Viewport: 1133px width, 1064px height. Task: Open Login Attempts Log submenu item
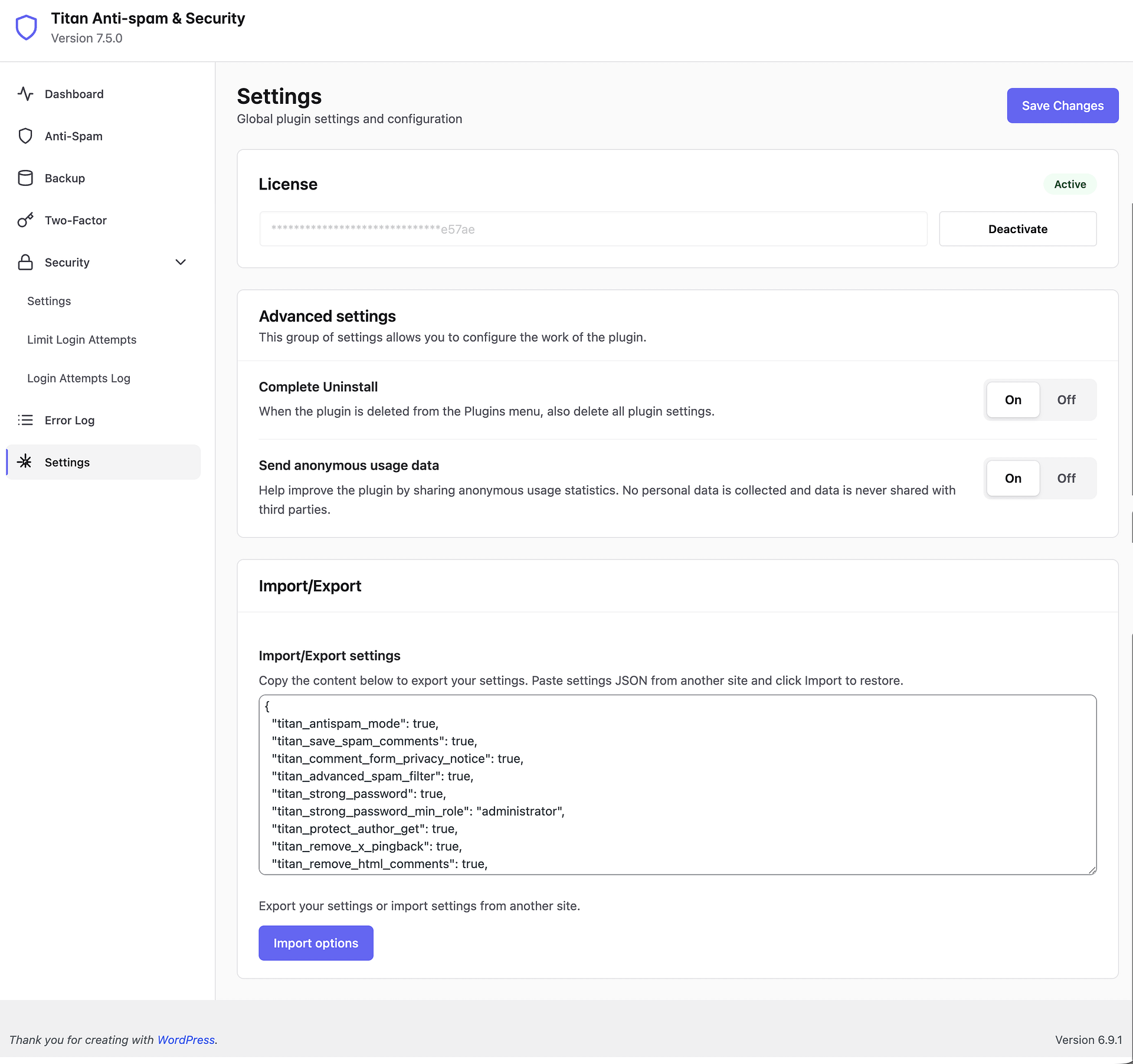coord(78,378)
